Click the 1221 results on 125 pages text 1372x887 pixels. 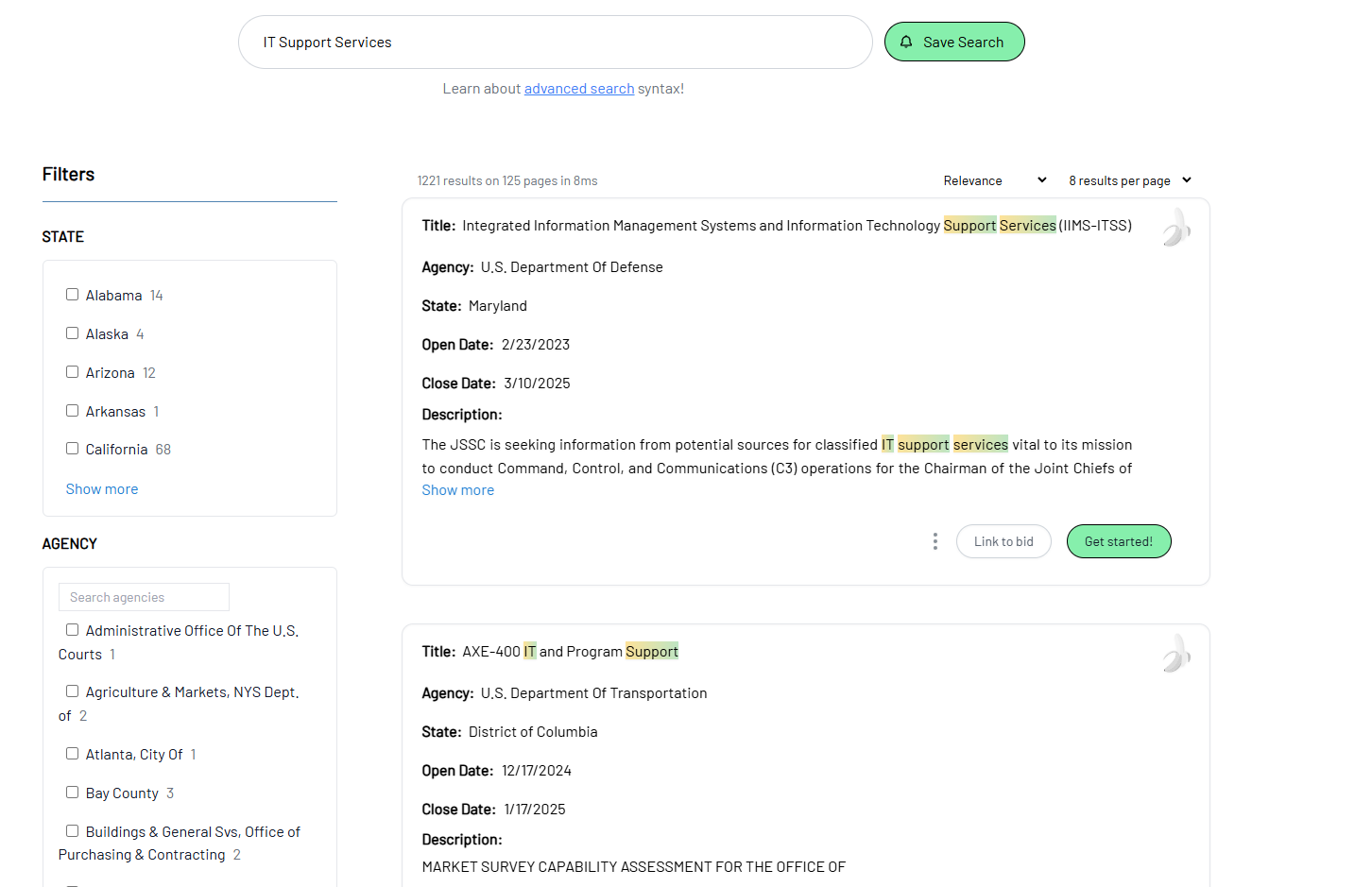(x=507, y=180)
